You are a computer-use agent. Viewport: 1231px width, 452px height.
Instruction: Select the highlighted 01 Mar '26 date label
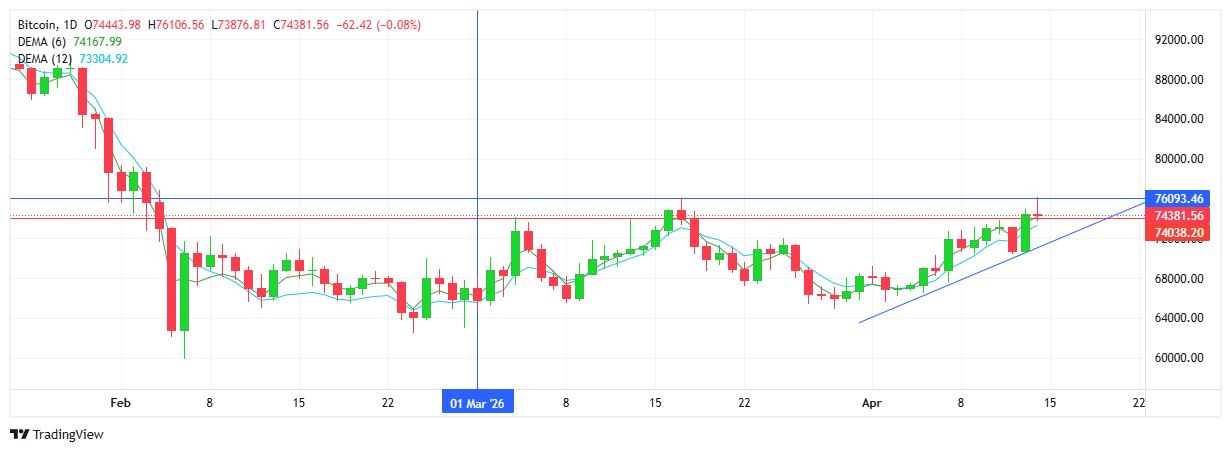[x=477, y=403]
